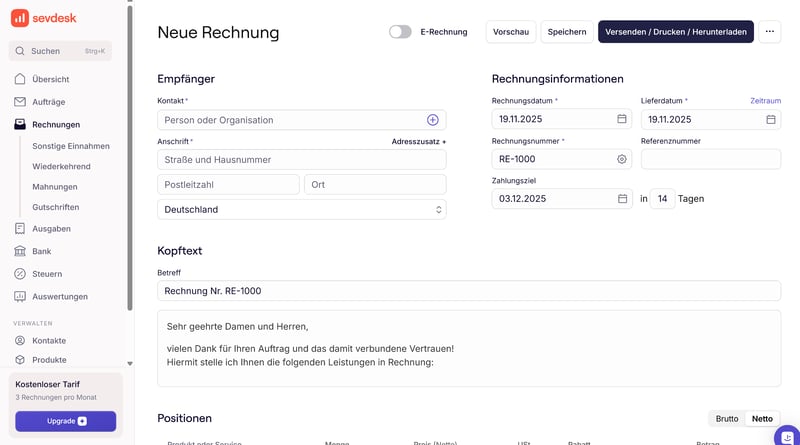The width and height of the screenshot is (800, 445).
Task: Open the Lieferdatum calendar picker icon
Action: [x=770, y=119]
